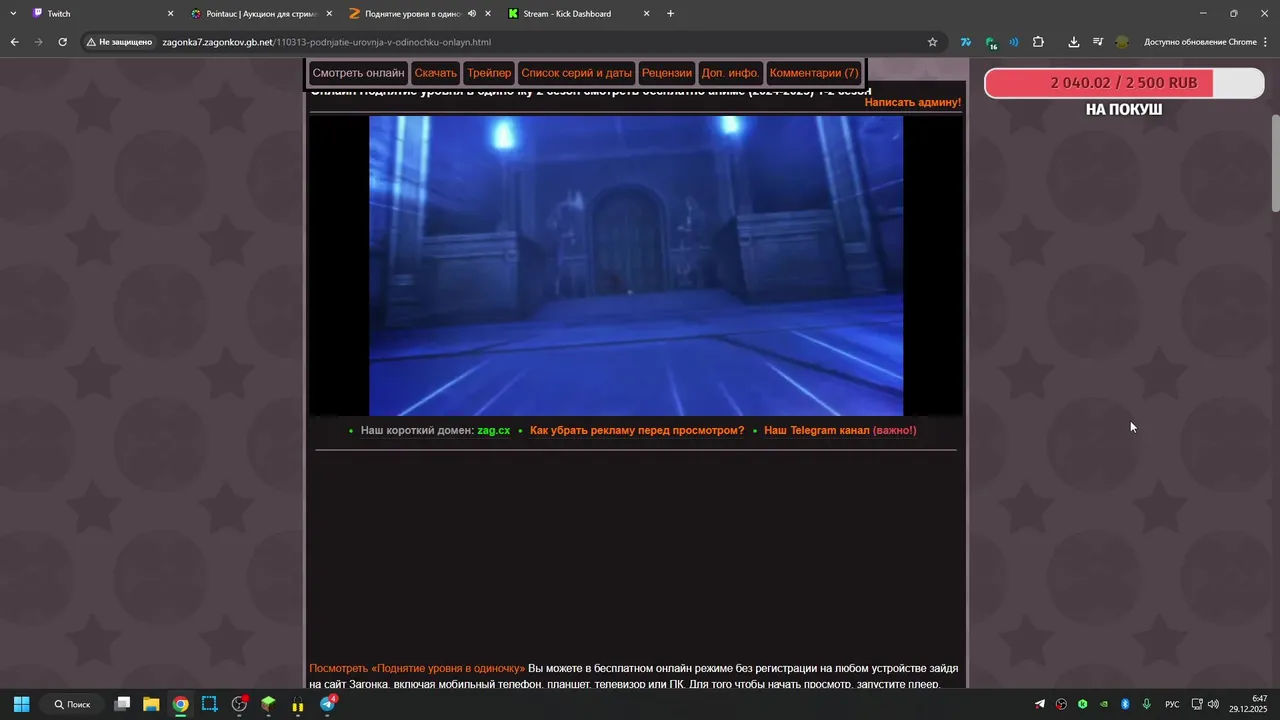Screen dimensions: 1280x720
Task: Click the Посмотреть «Поднятие уровня в одиночку» link
Action: point(417,668)
